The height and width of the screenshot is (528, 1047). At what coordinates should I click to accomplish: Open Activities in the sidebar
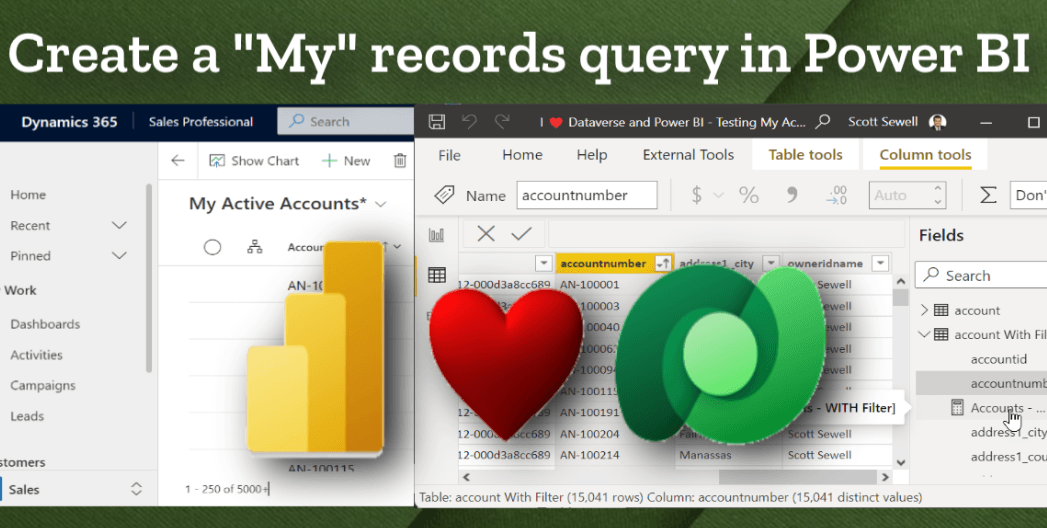(x=36, y=355)
